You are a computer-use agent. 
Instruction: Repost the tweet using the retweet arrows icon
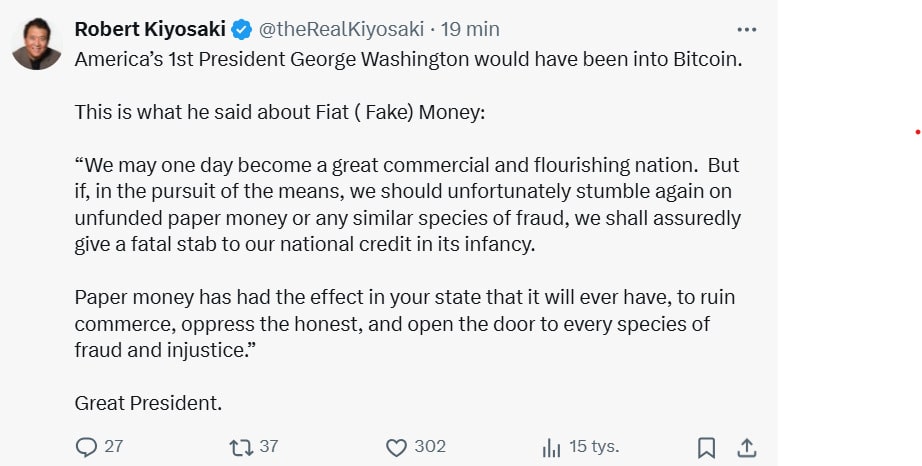point(241,447)
